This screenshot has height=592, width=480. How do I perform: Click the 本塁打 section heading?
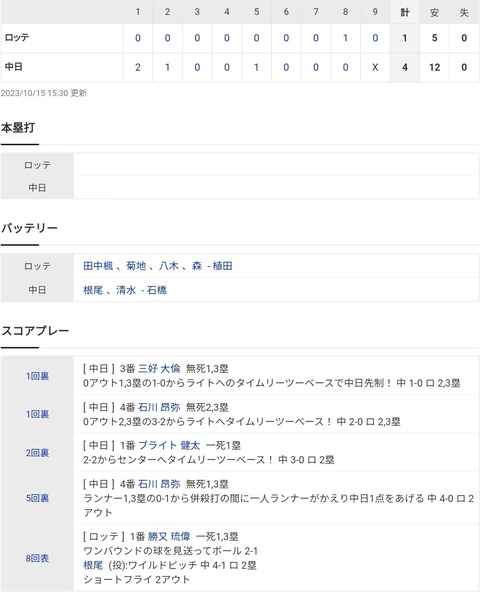point(18,128)
